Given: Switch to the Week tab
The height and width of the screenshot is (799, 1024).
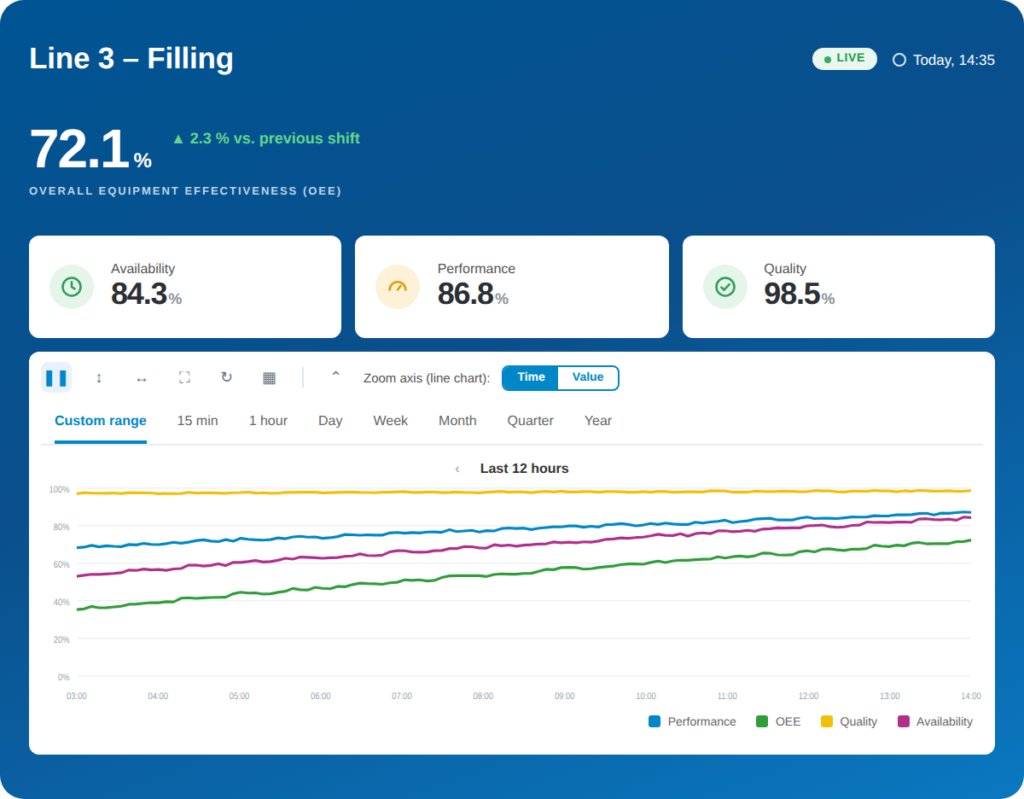Looking at the screenshot, I should tap(391, 421).
